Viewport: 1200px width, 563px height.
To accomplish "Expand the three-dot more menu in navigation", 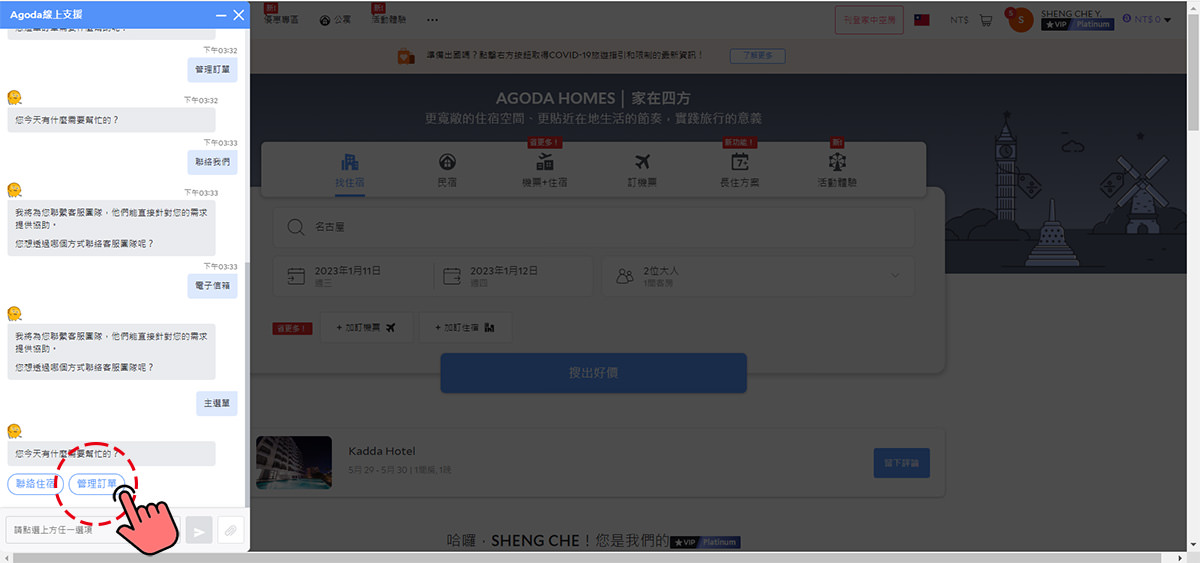I will pos(432,19).
